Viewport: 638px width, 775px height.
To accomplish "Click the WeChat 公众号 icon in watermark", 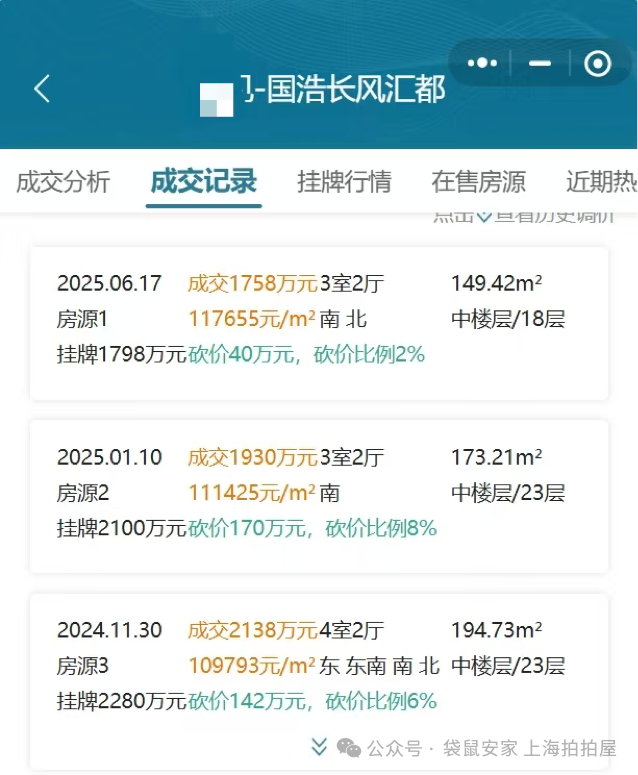I will pyautogui.click(x=349, y=748).
